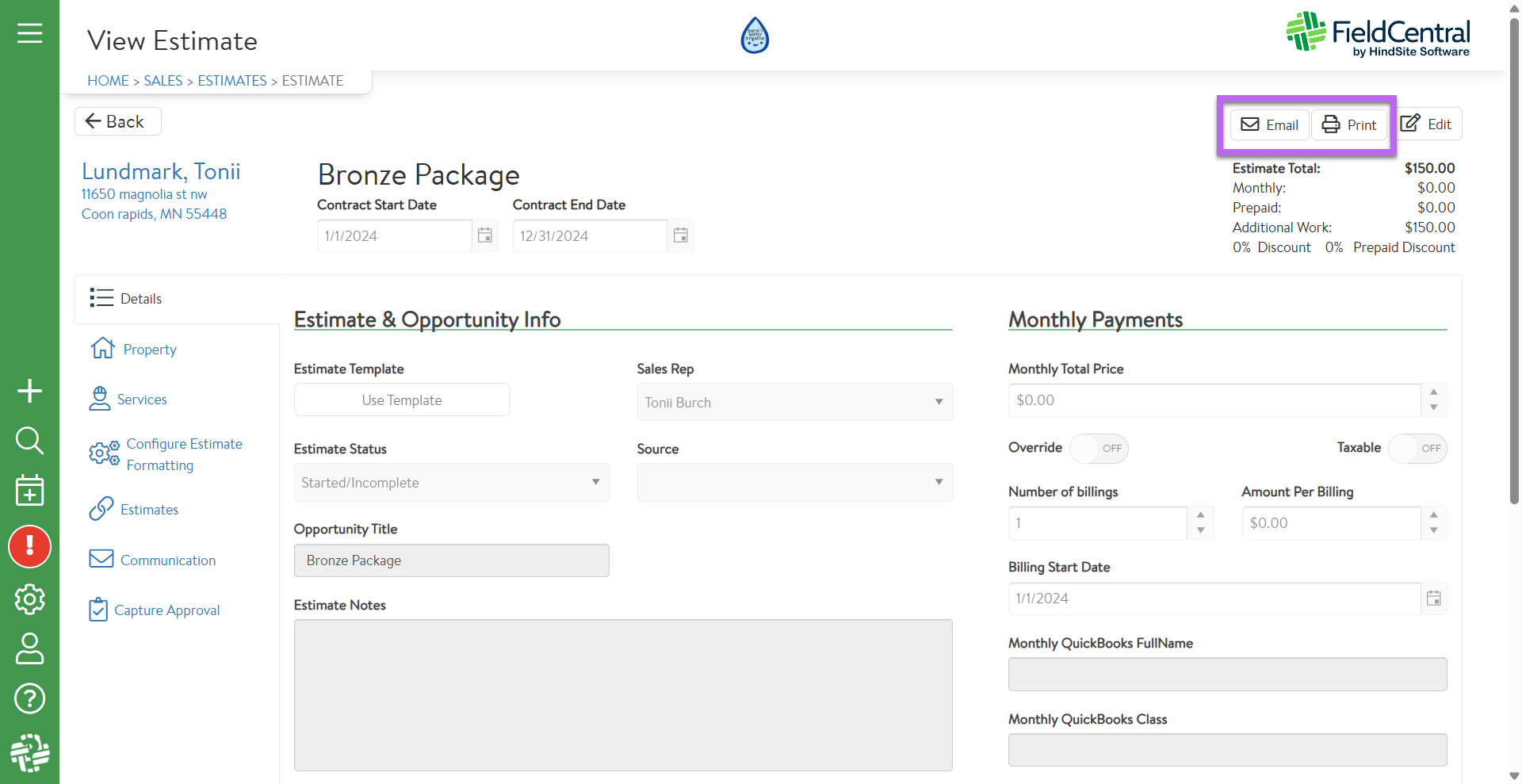Screen dimensions: 1522x784
Task: Open the search magnifier in sidebar
Action: tap(29, 440)
